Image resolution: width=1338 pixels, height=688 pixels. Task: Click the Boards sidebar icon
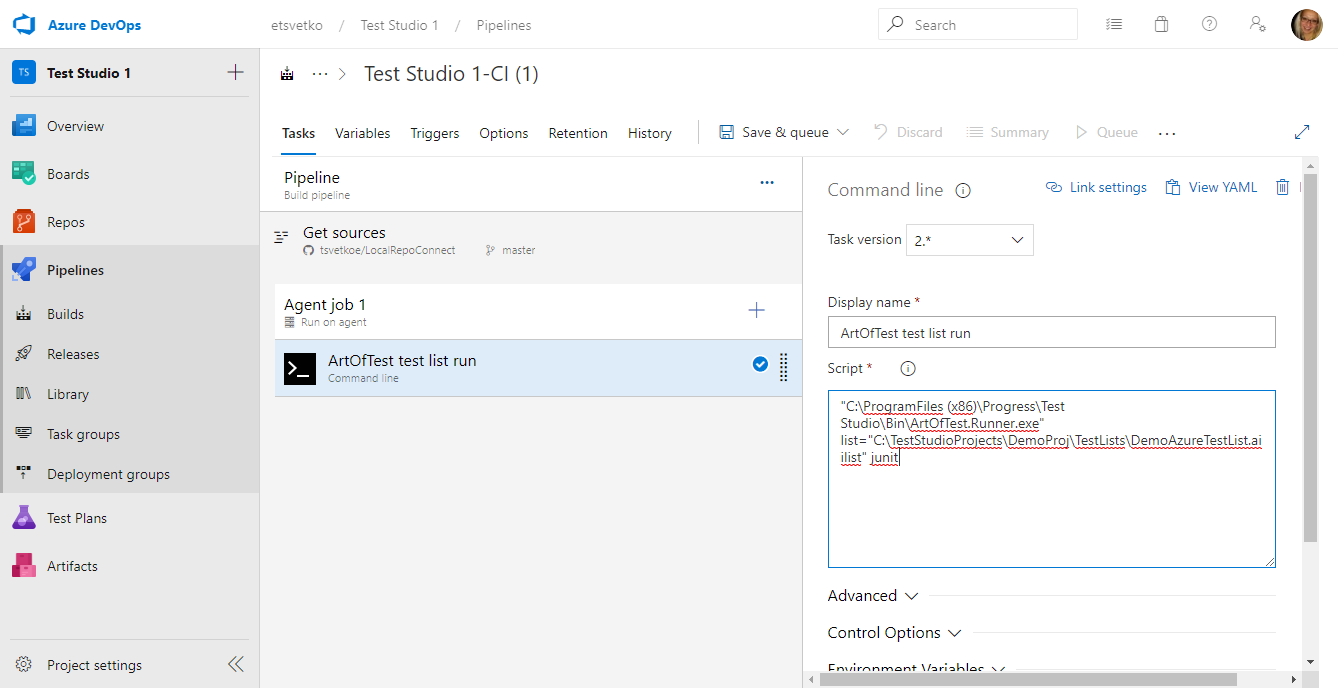(24, 174)
